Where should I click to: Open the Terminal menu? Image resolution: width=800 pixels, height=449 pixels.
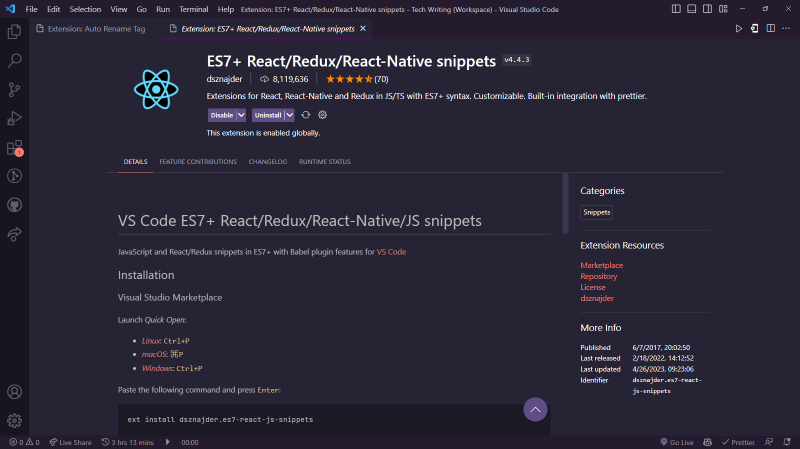click(x=193, y=9)
